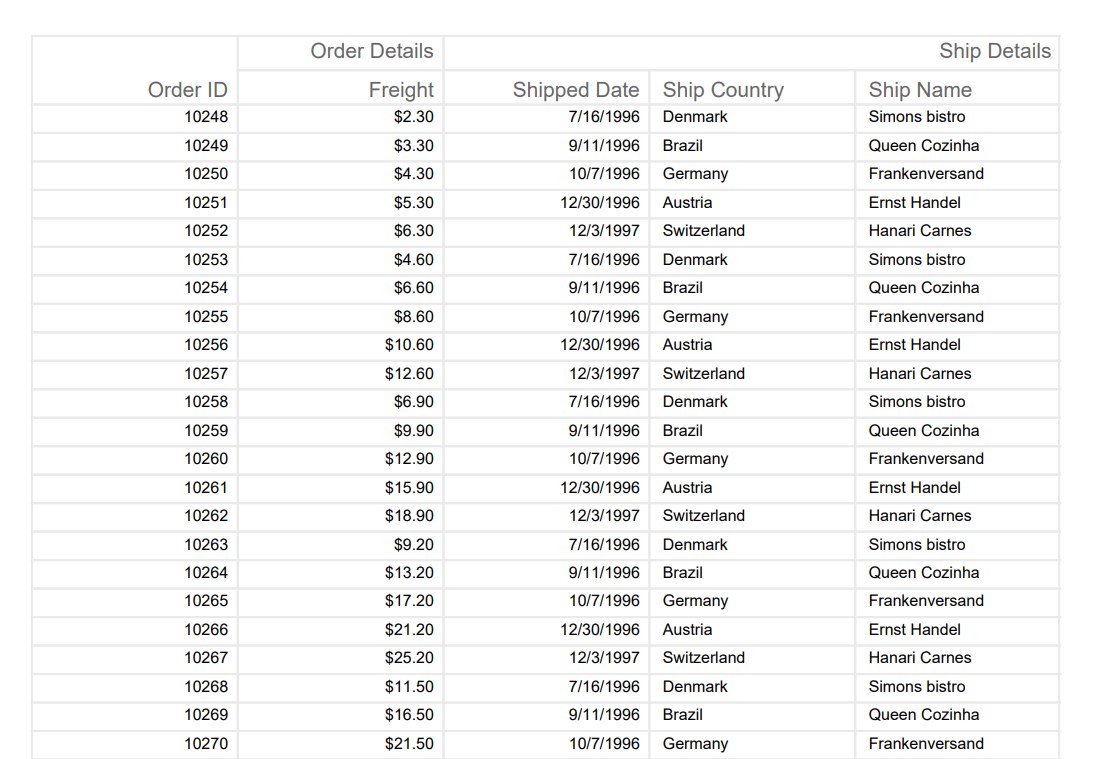Click the Order ID column header

188,90
